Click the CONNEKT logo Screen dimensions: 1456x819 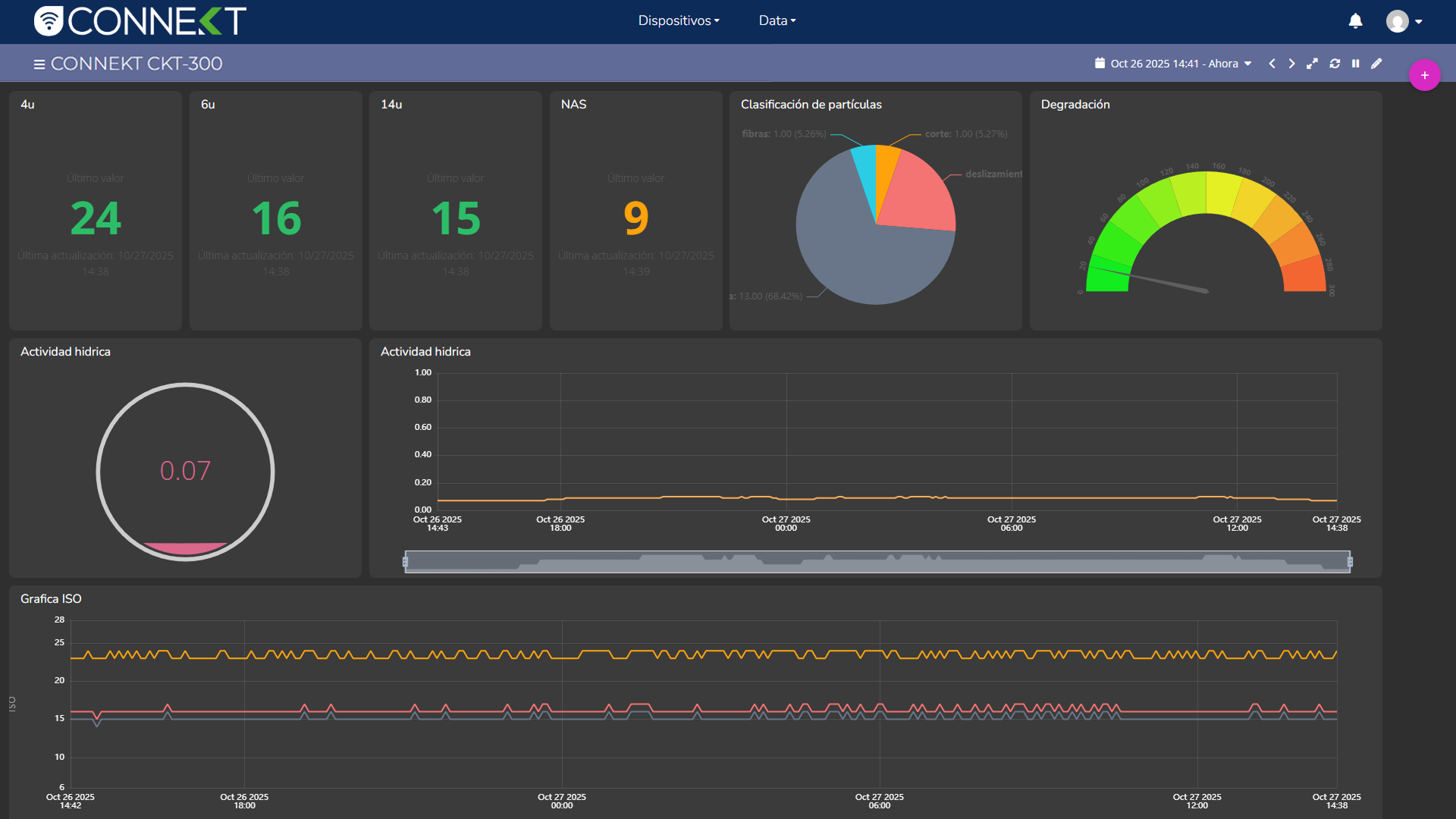tap(140, 21)
